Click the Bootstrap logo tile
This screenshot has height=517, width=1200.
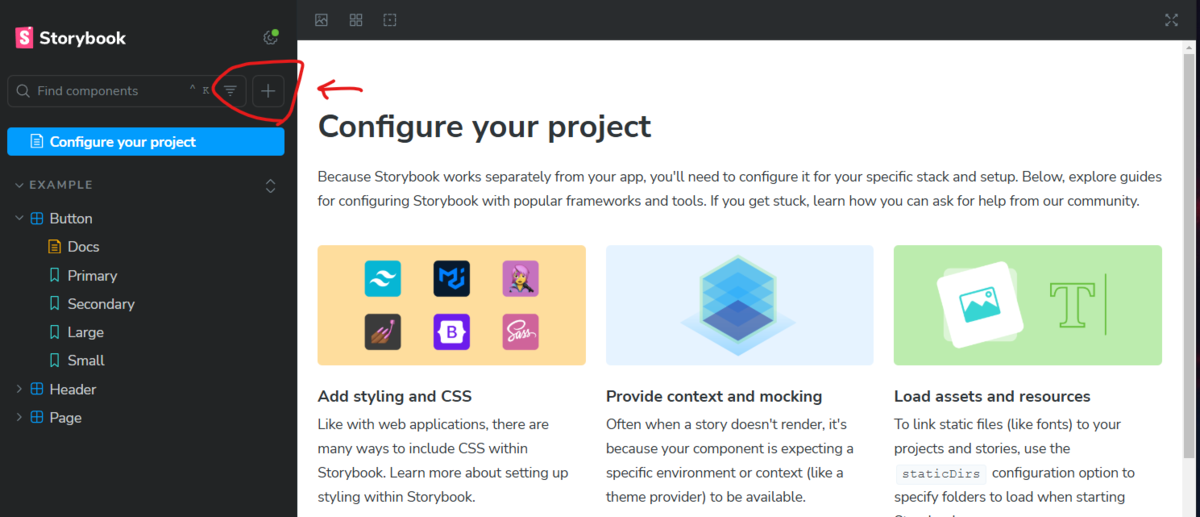pos(451,331)
